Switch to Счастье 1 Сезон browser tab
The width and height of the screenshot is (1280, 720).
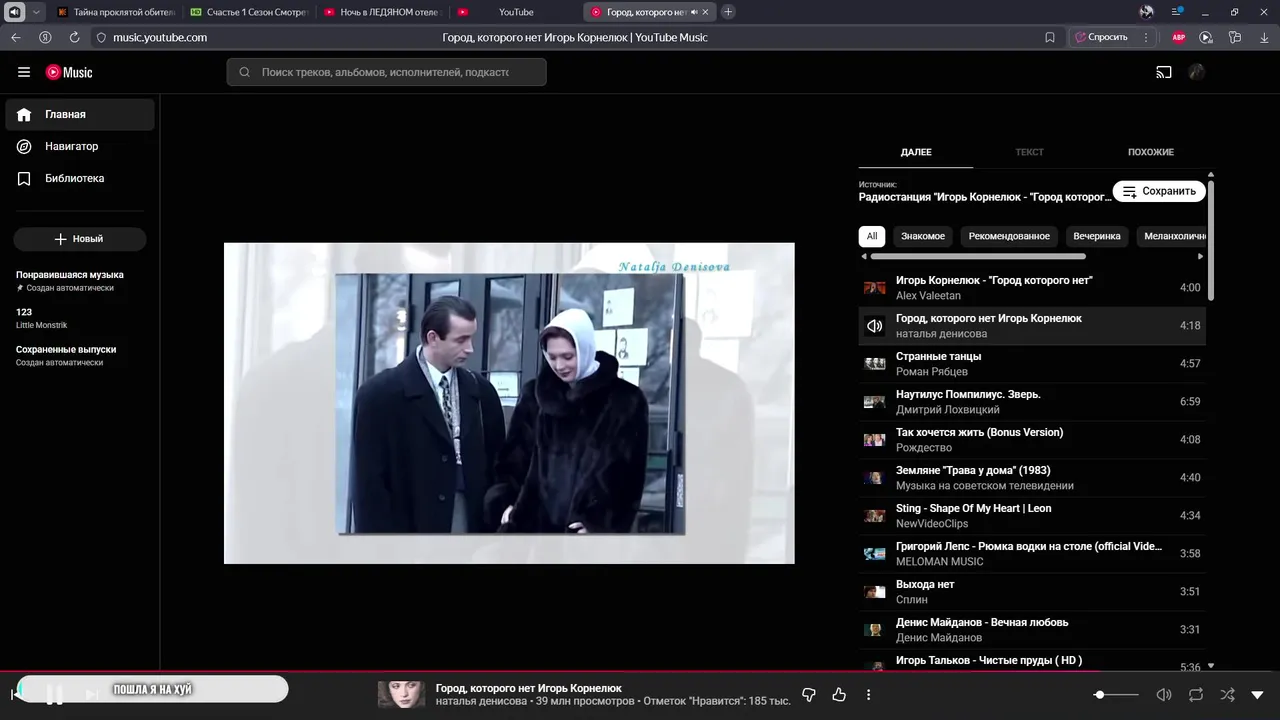(250, 12)
